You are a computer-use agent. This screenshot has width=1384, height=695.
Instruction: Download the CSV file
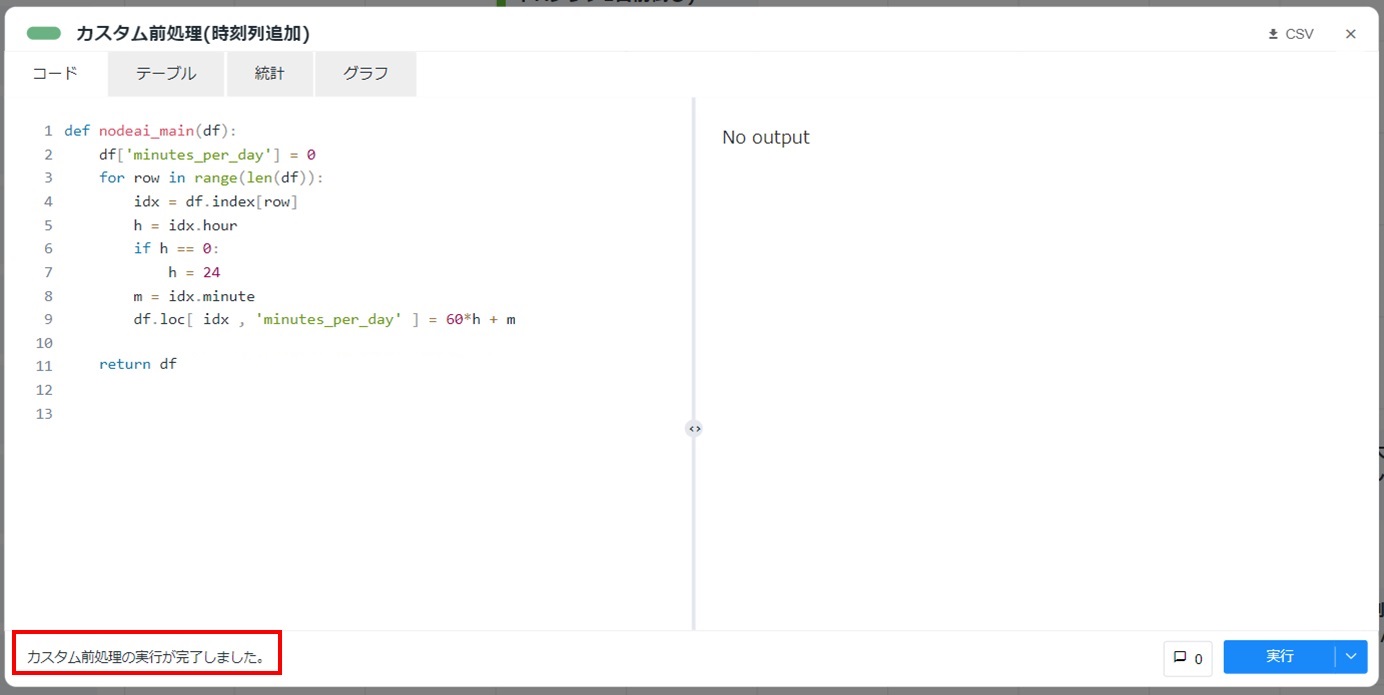[1290, 34]
